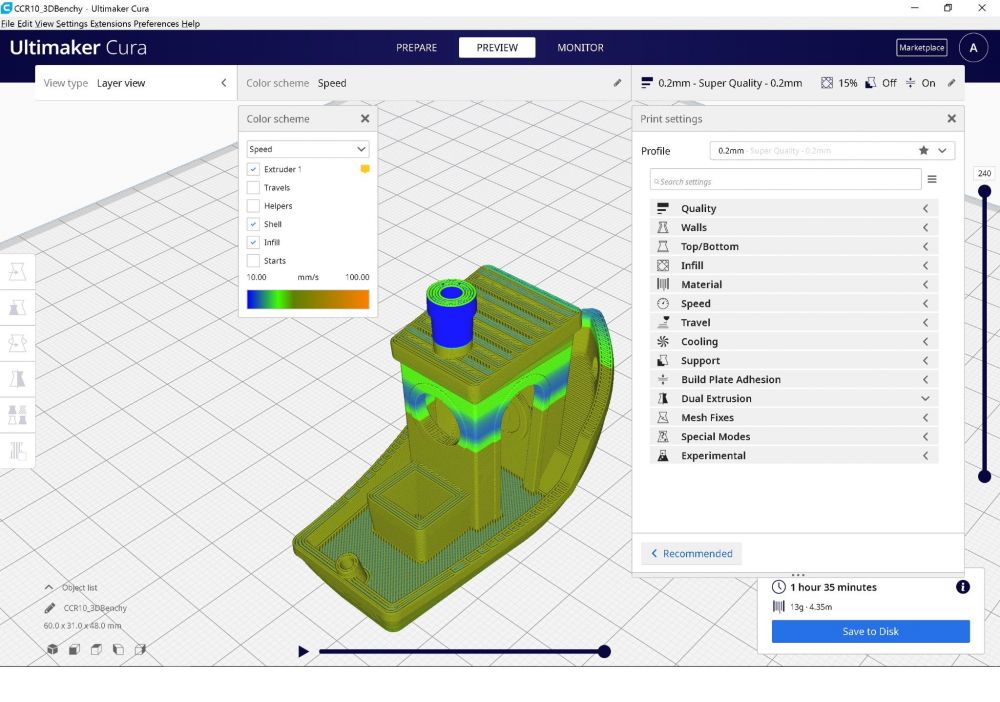The image size is (1000, 702).
Task: Expand the Experimental settings chevron
Action: (925, 456)
